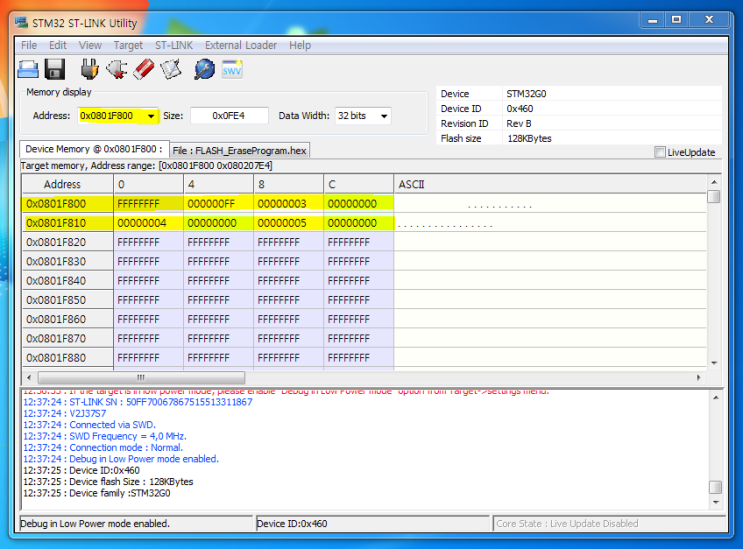Connect to the target via plug icon
Viewport: 743px width, 549px height.
click(89, 69)
